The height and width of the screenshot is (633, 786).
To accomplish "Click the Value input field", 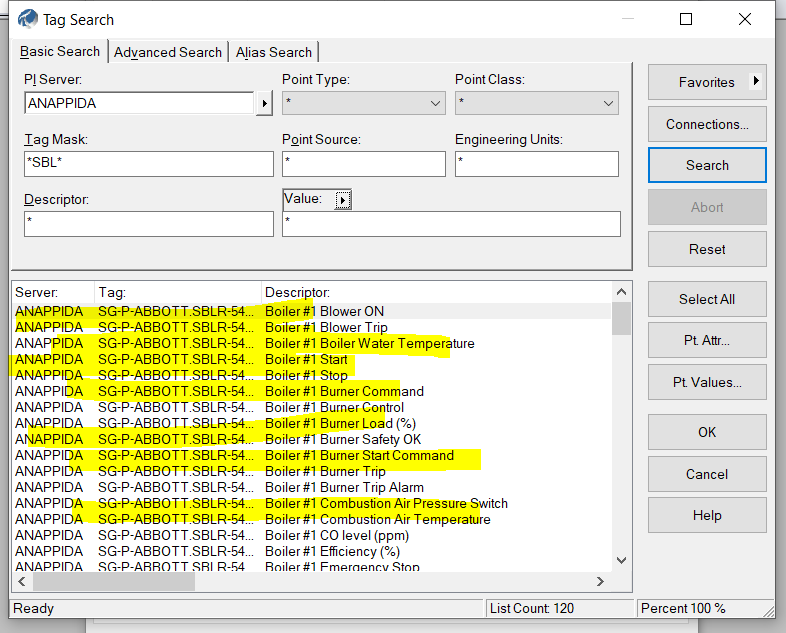I will tap(451, 224).
